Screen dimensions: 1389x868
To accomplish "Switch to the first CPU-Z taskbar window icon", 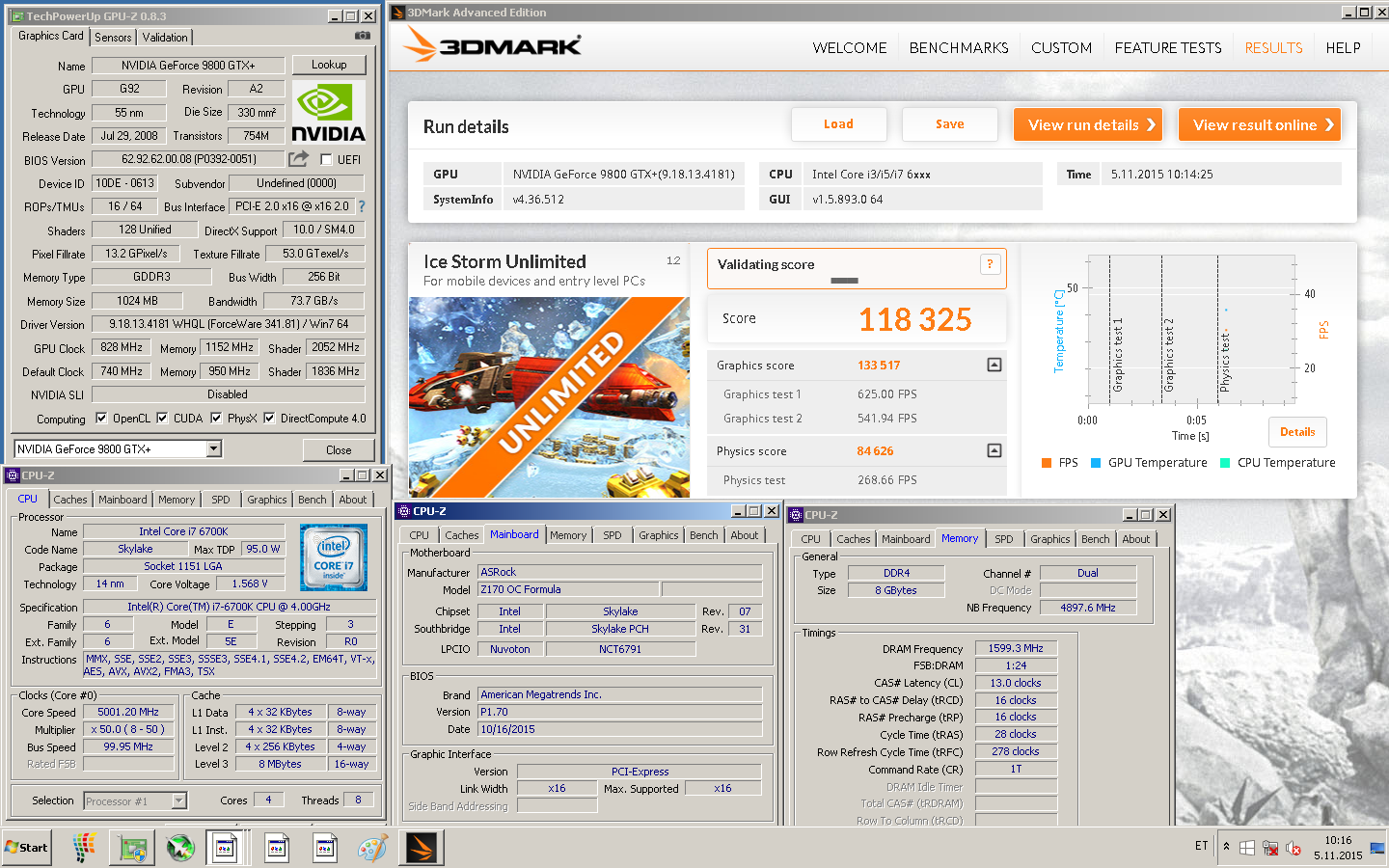I will click(226, 848).
